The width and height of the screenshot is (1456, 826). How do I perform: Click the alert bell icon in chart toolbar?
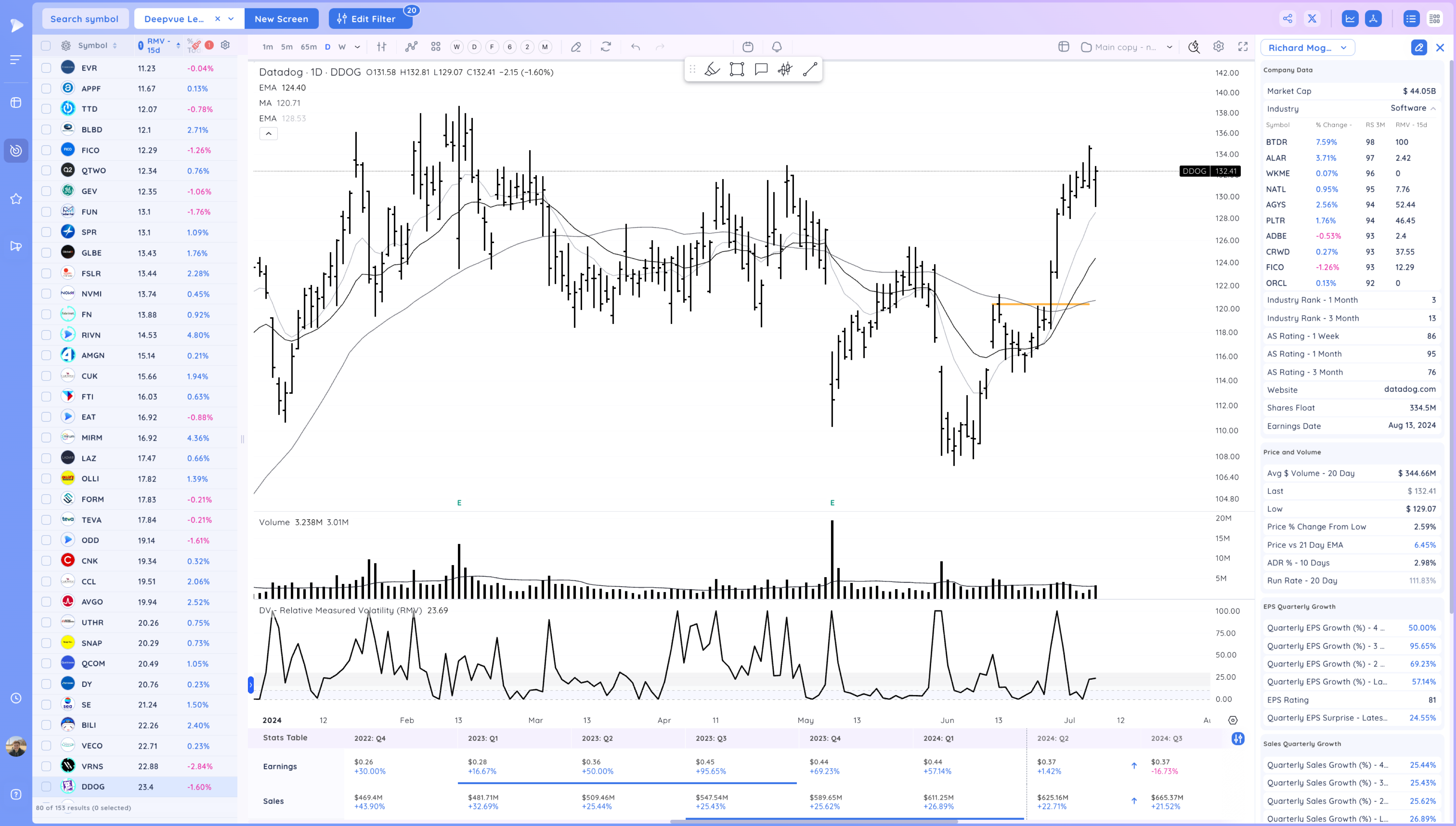(x=777, y=47)
